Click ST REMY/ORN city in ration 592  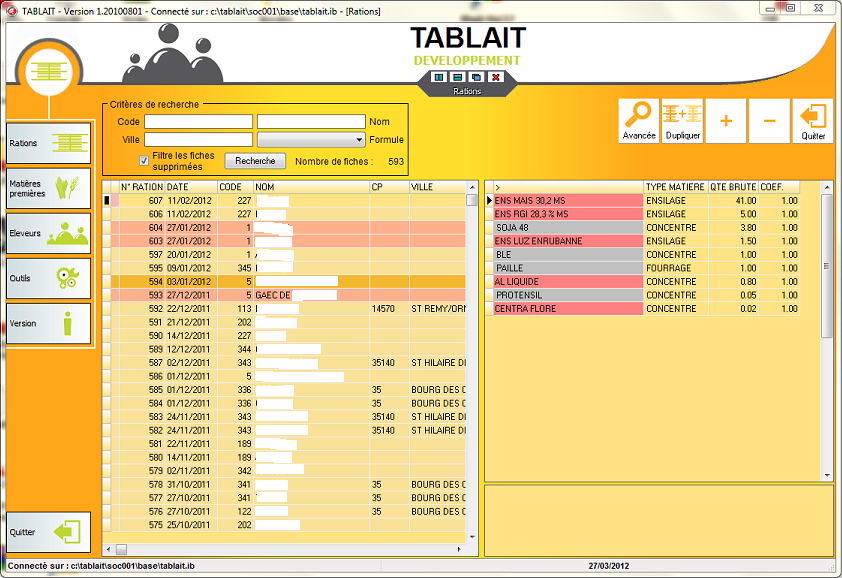click(x=438, y=309)
